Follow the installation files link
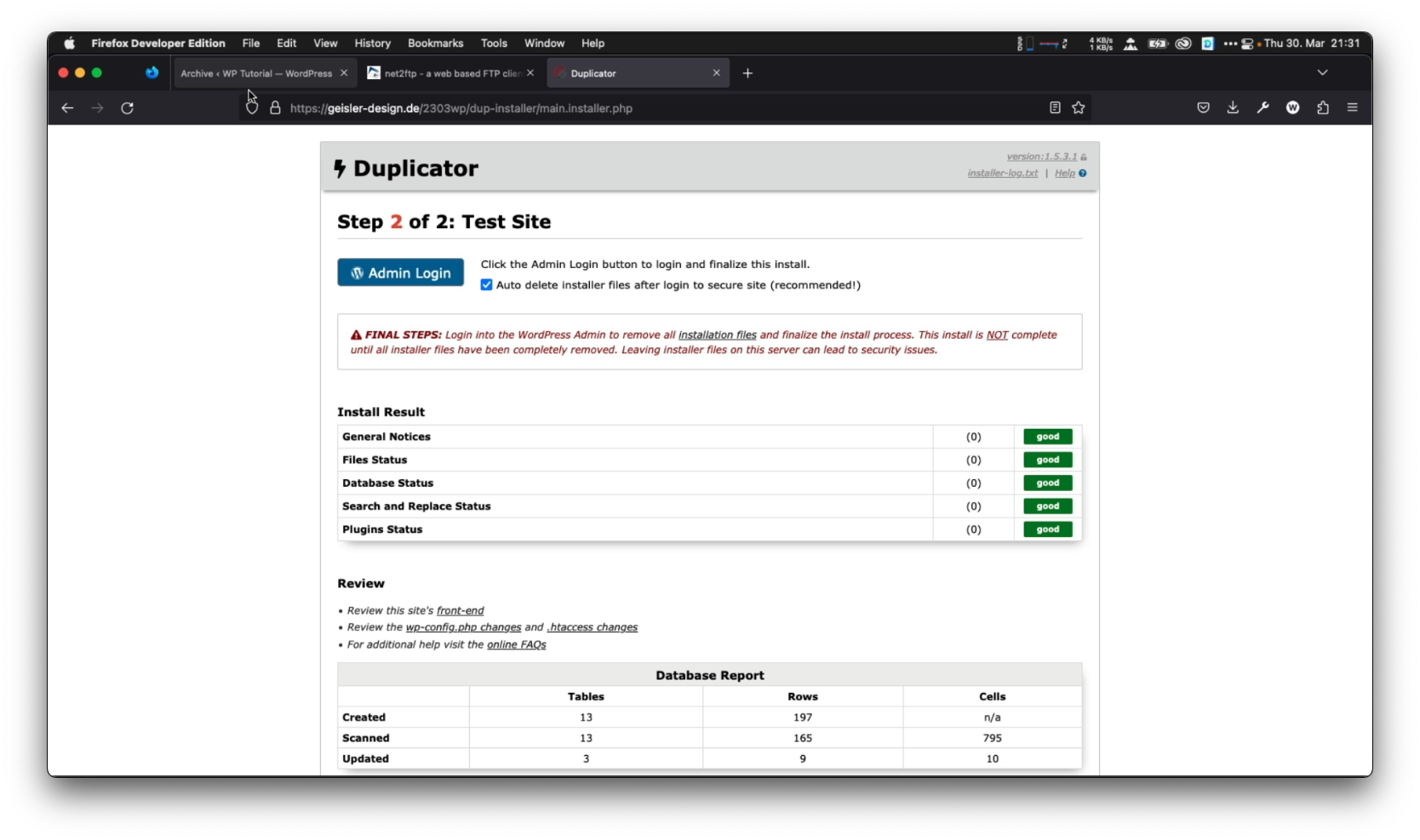 pos(718,335)
